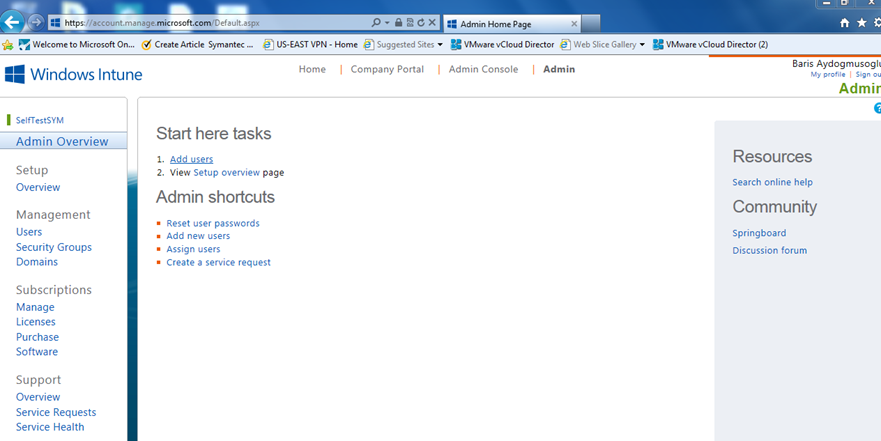
Task: Select the Admin Home Page tab
Action: coord(511,24)
